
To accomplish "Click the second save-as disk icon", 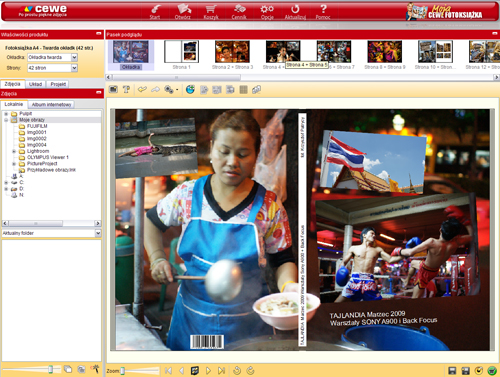I will click(465, 370).
